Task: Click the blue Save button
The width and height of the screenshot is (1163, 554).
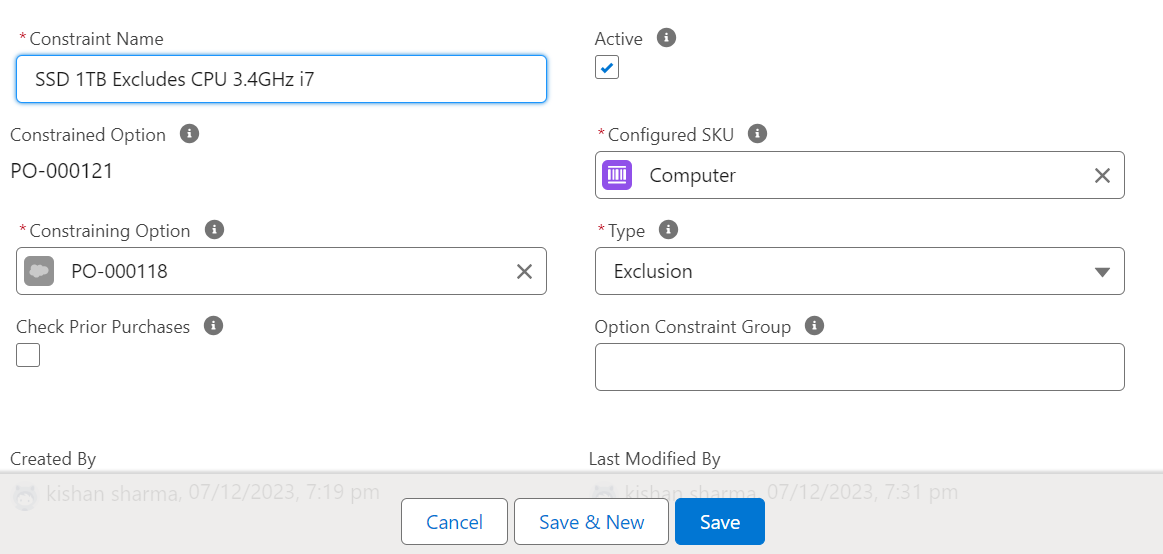Action: click(719, 522)
